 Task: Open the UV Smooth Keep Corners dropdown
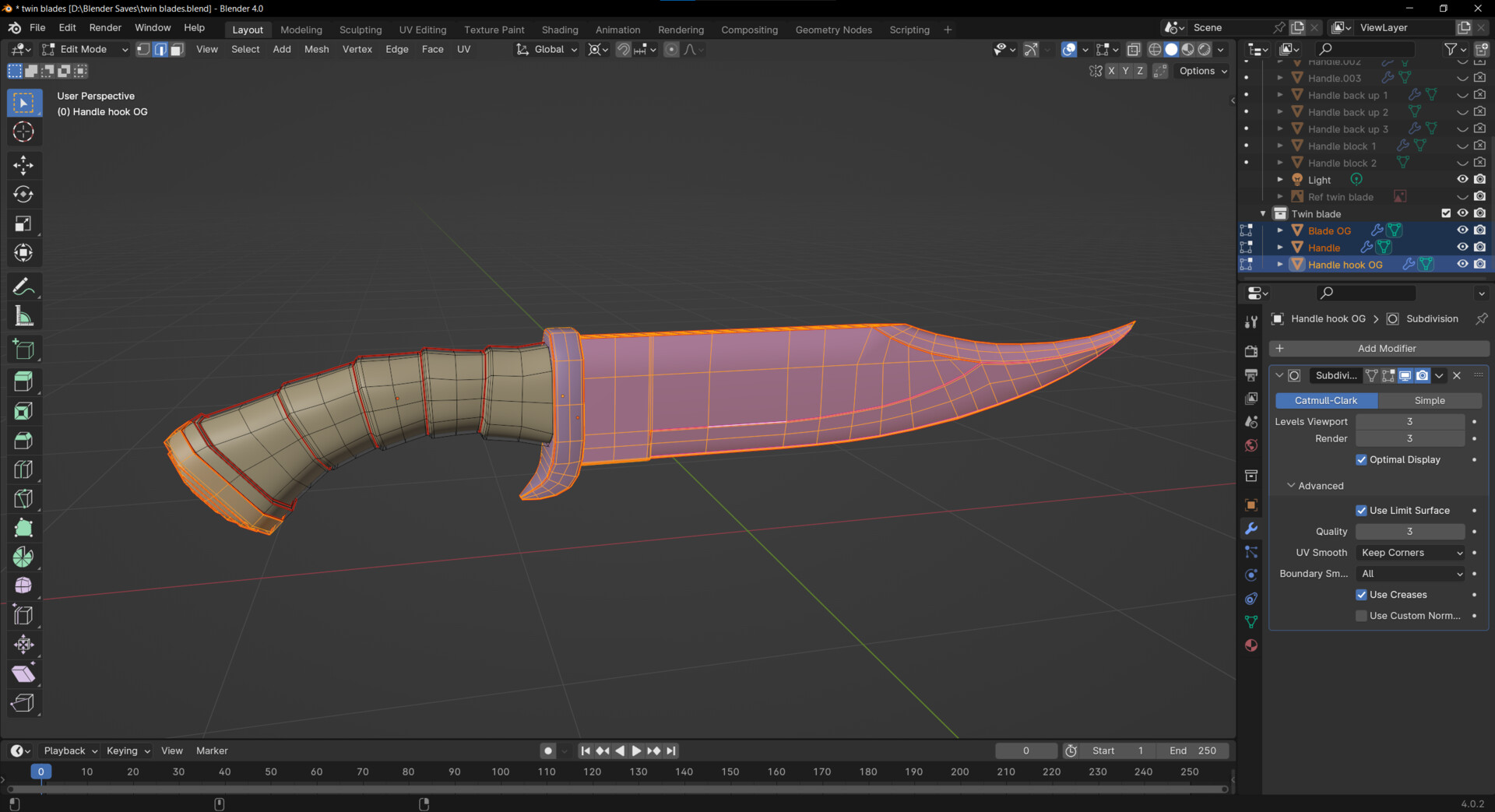pos(1410,553)
